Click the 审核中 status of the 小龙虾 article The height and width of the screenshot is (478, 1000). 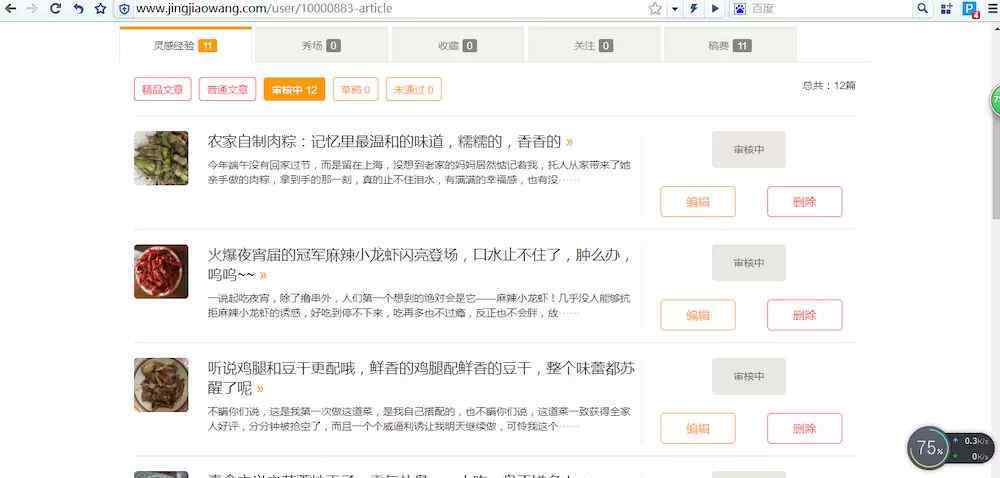coord(749,263)
